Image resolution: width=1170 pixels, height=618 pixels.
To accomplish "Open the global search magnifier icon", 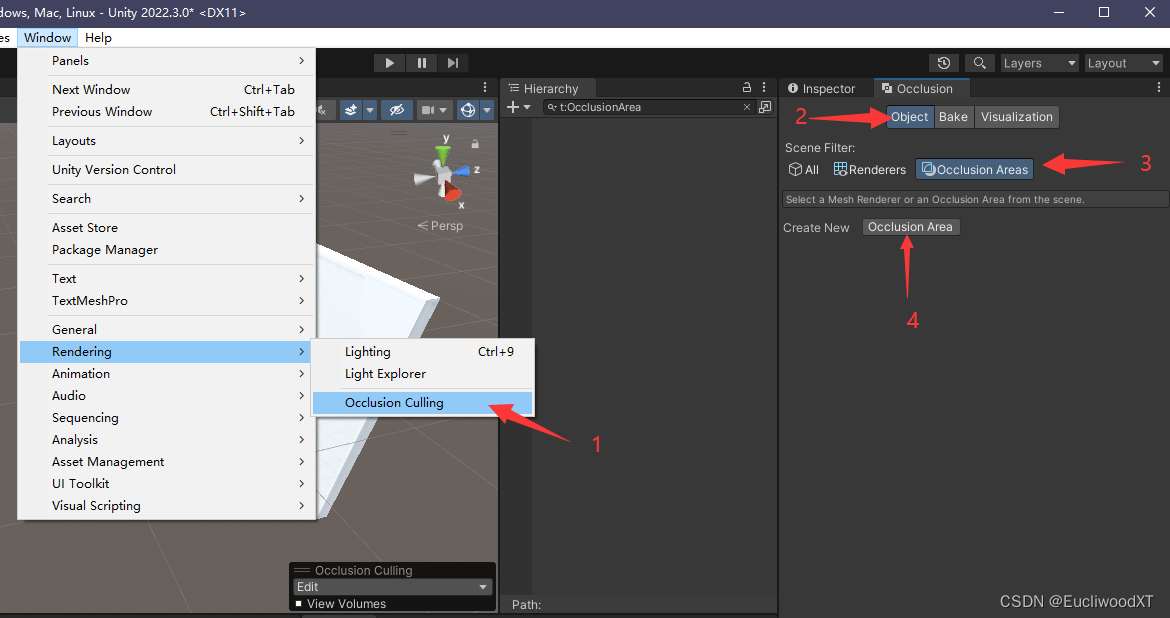I will pos(980,63).
